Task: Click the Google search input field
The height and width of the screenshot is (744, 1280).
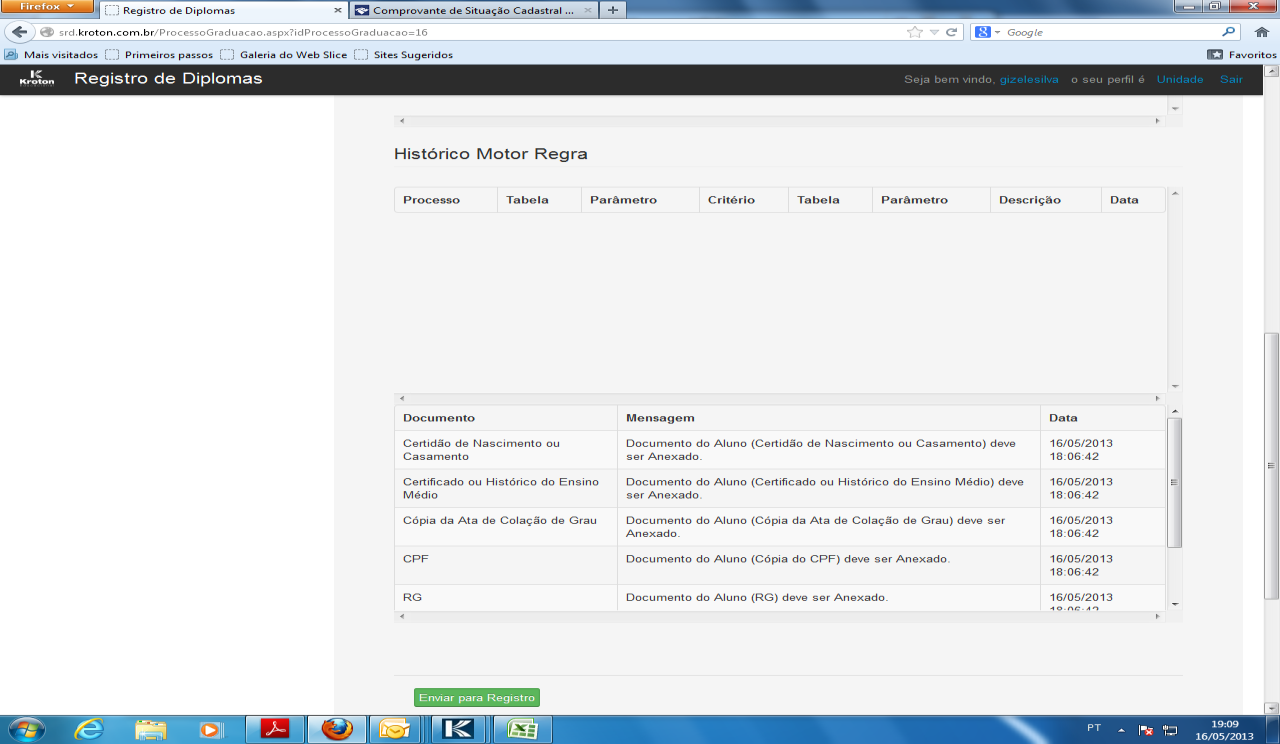Action: (1112, 32)
